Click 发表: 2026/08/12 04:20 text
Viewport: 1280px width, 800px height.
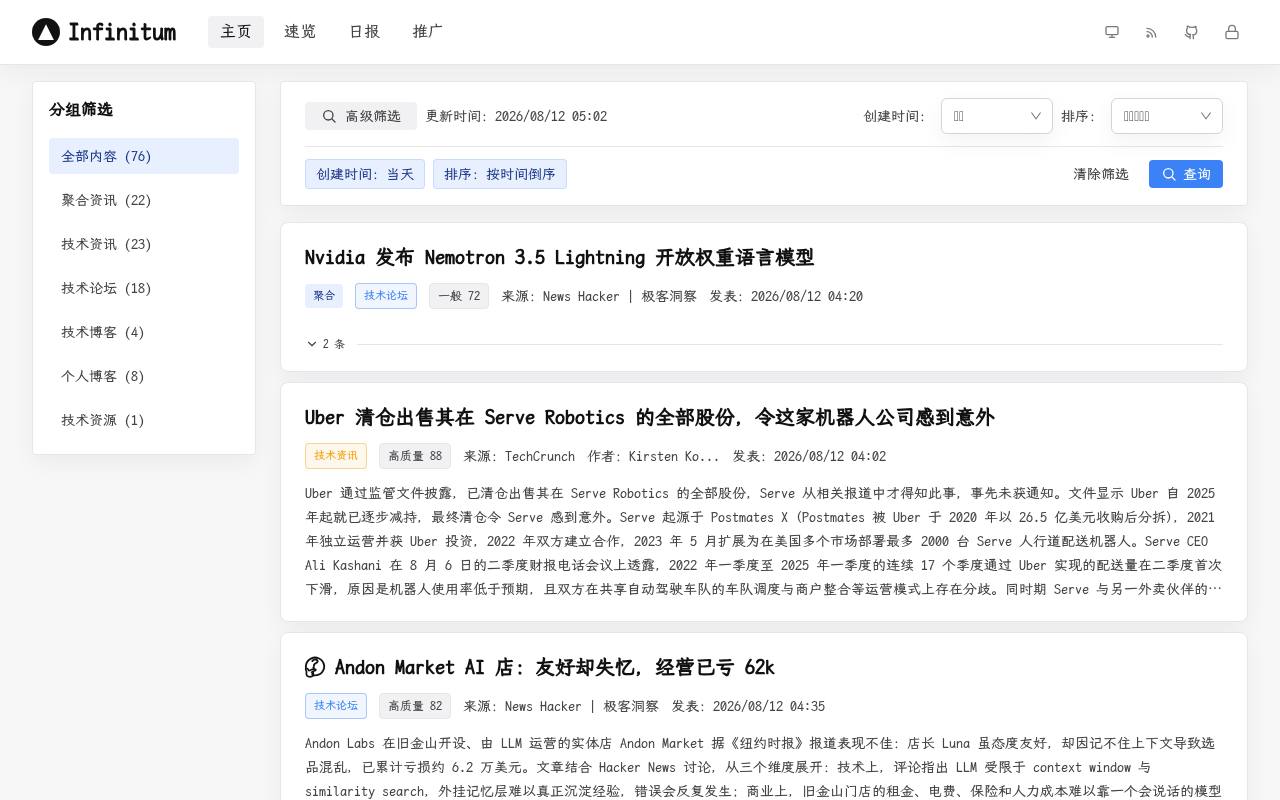point(786,296)
